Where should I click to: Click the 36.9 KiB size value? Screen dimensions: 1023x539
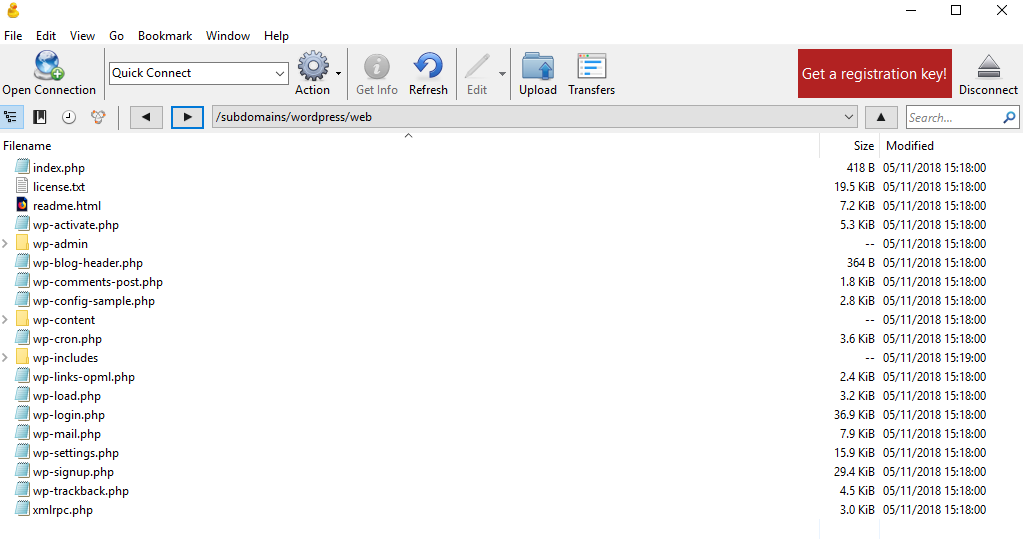(x=854, y=414)
